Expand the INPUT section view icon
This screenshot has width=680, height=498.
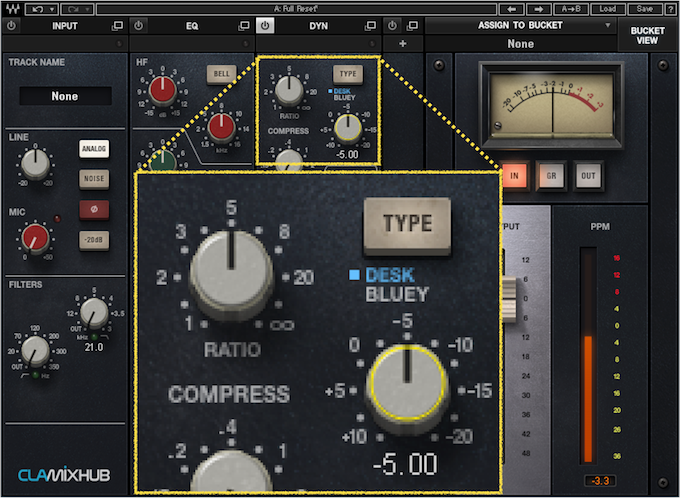pos(117,26)
